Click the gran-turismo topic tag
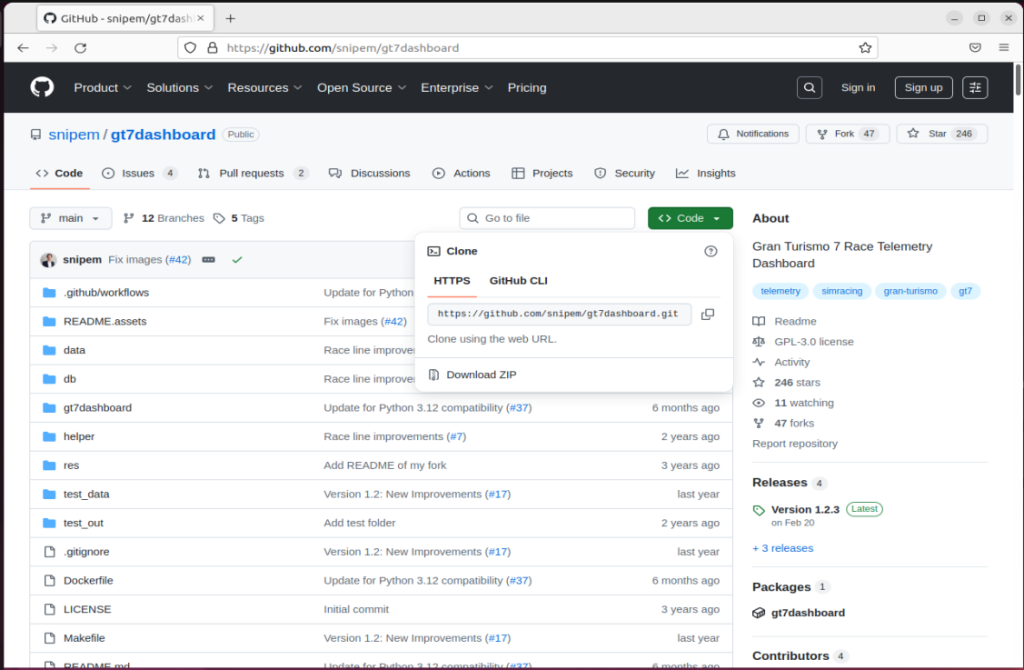 (910, 291)
